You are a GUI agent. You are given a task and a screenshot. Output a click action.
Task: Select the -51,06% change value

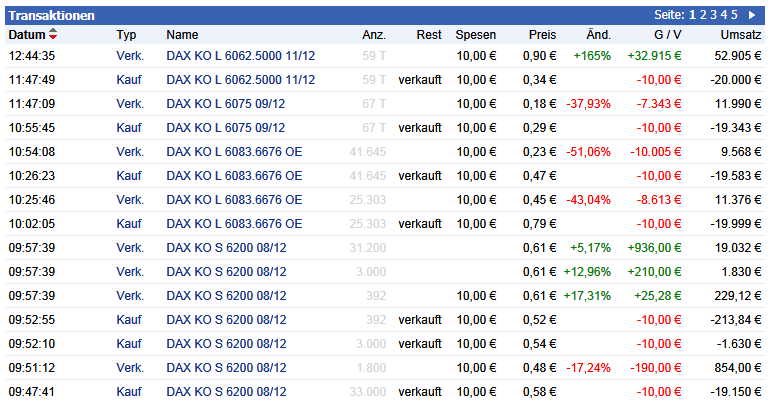(x=588, y=152)
